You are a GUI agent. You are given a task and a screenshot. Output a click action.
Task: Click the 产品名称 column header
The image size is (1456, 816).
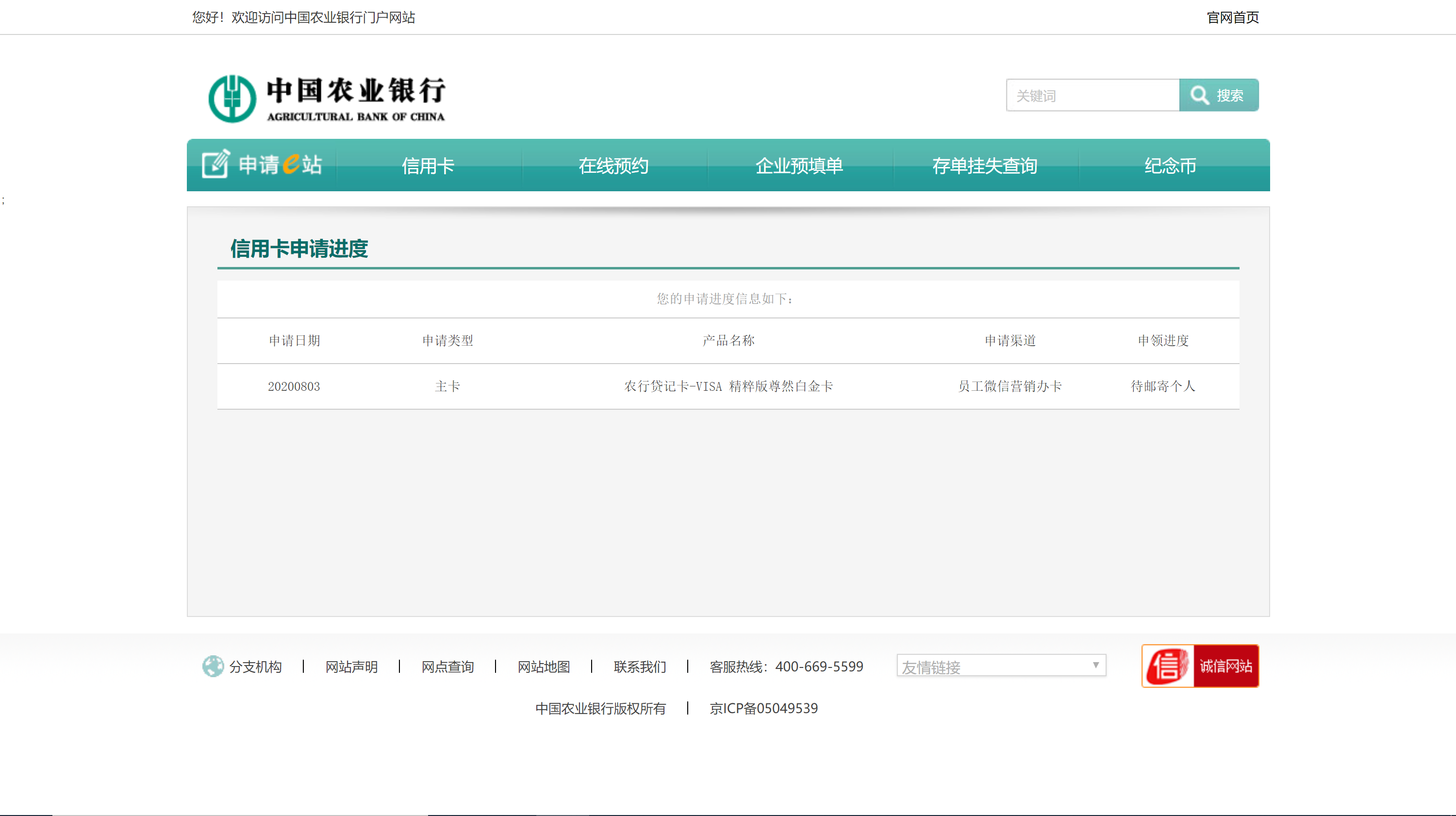728,340
